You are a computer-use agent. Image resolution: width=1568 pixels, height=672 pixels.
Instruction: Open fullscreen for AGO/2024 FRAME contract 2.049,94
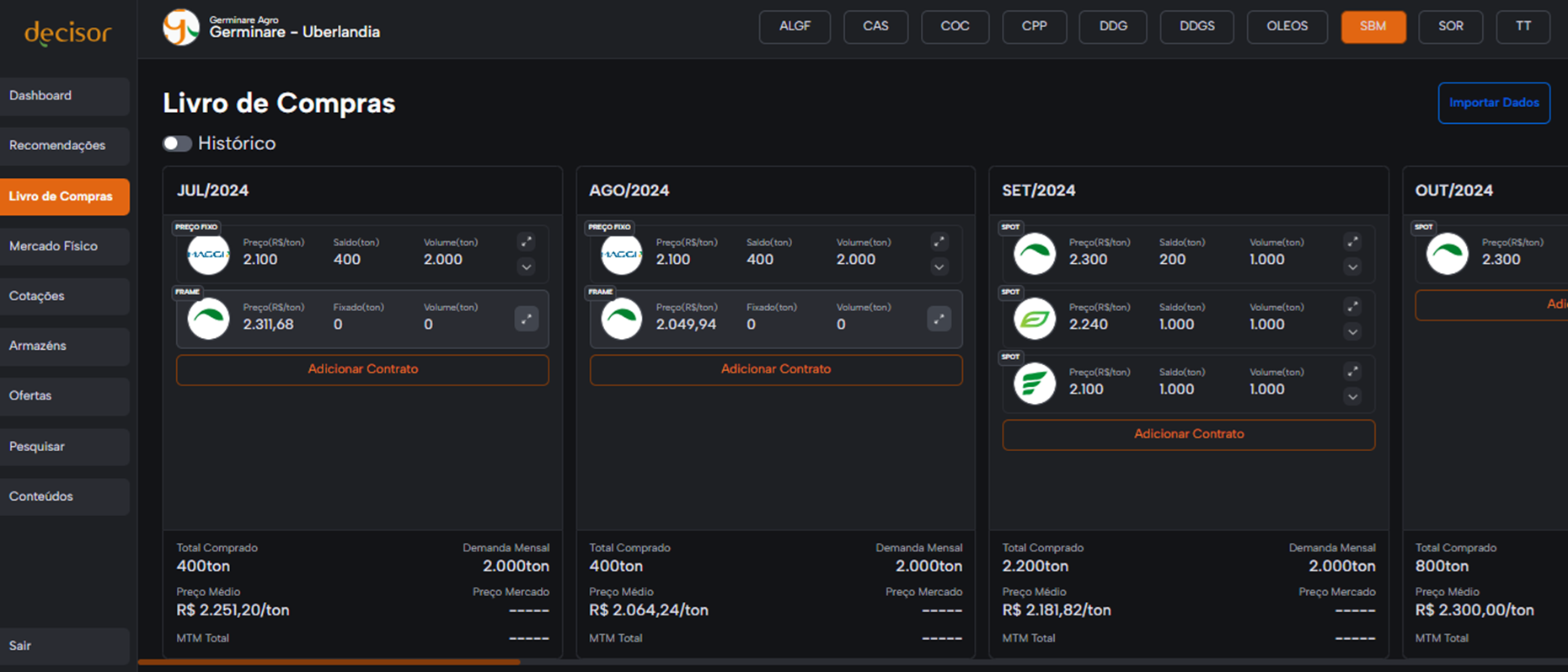(939, 319)
